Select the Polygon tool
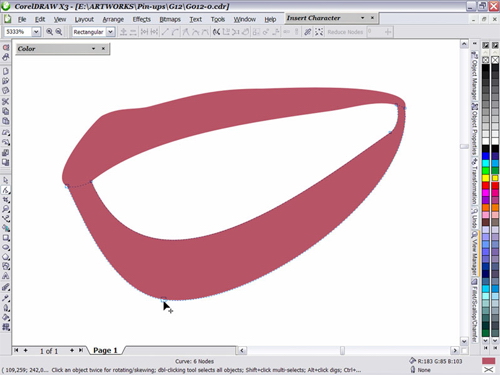500x375 pixels. coord(6,257)
